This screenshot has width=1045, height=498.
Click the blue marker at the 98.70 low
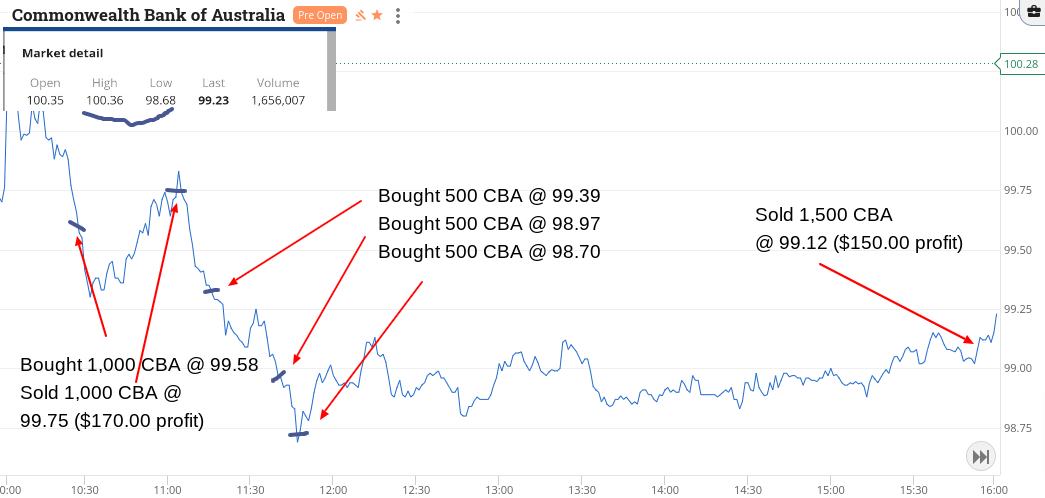click(x=298, y=435)
